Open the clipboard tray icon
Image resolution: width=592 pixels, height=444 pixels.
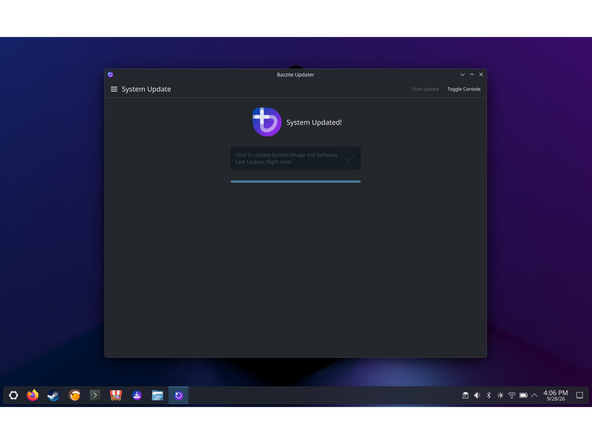[x=466, y=395]
